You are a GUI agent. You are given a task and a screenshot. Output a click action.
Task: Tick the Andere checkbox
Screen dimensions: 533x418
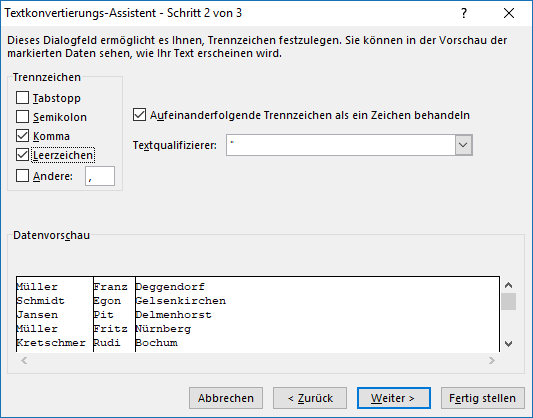tap(22, 176)
